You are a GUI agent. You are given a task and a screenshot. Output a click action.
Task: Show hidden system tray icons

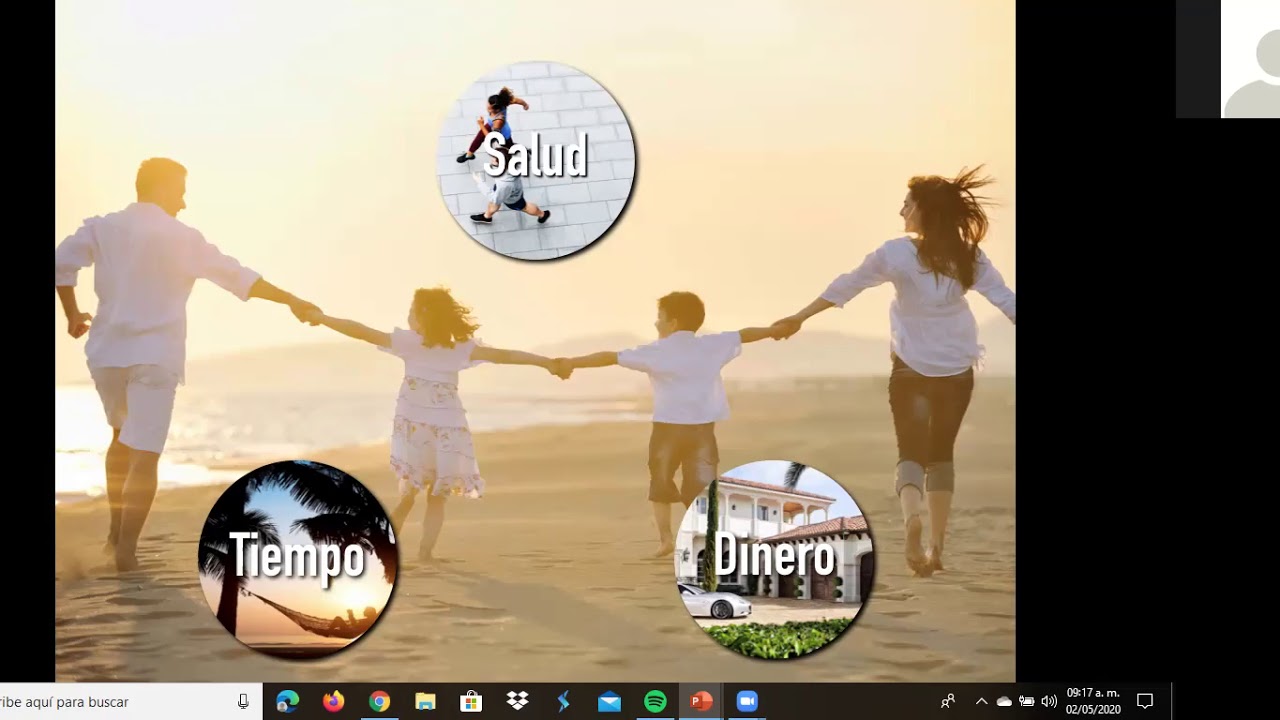click(x=981, y=702)
